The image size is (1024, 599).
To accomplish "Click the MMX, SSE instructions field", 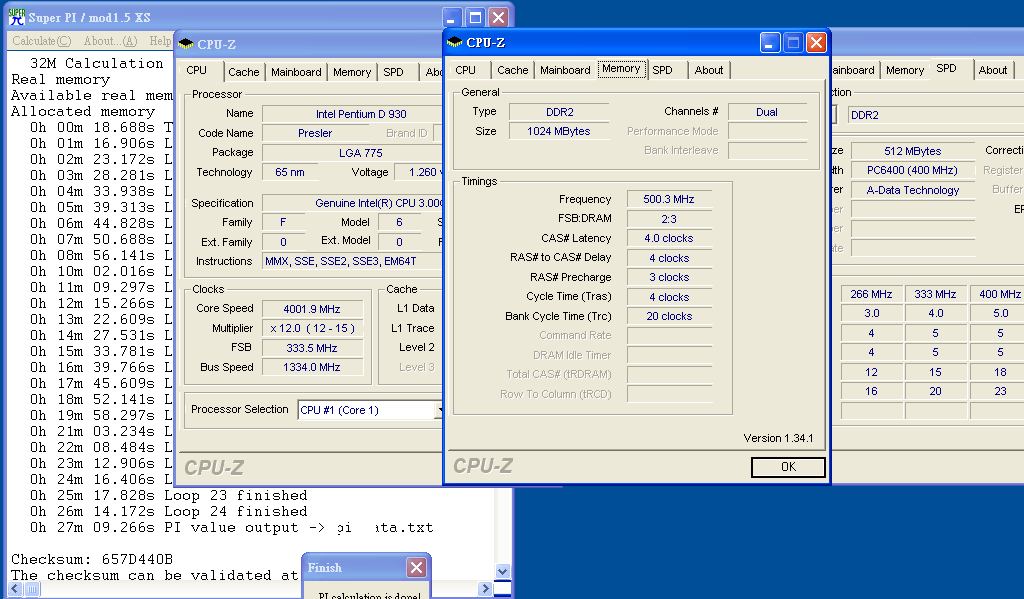I will pos(353,261).
